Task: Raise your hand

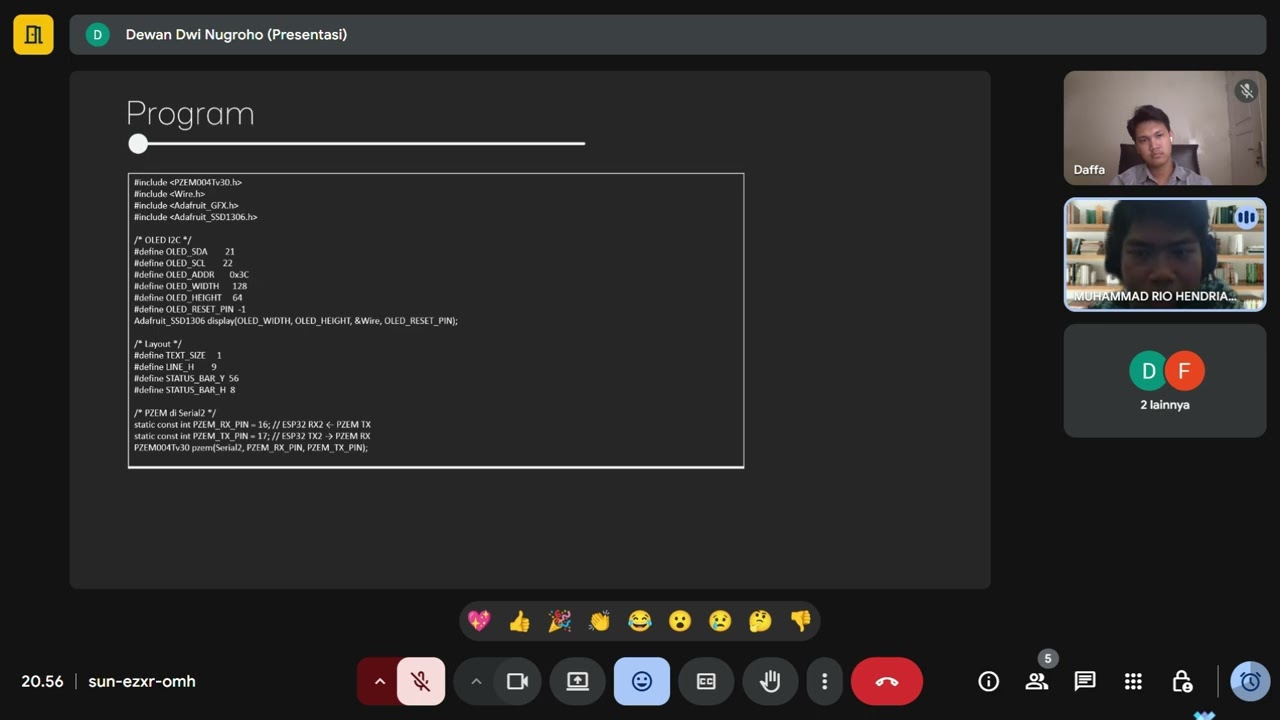Action: pyautogui.click(x=770, y=681)
